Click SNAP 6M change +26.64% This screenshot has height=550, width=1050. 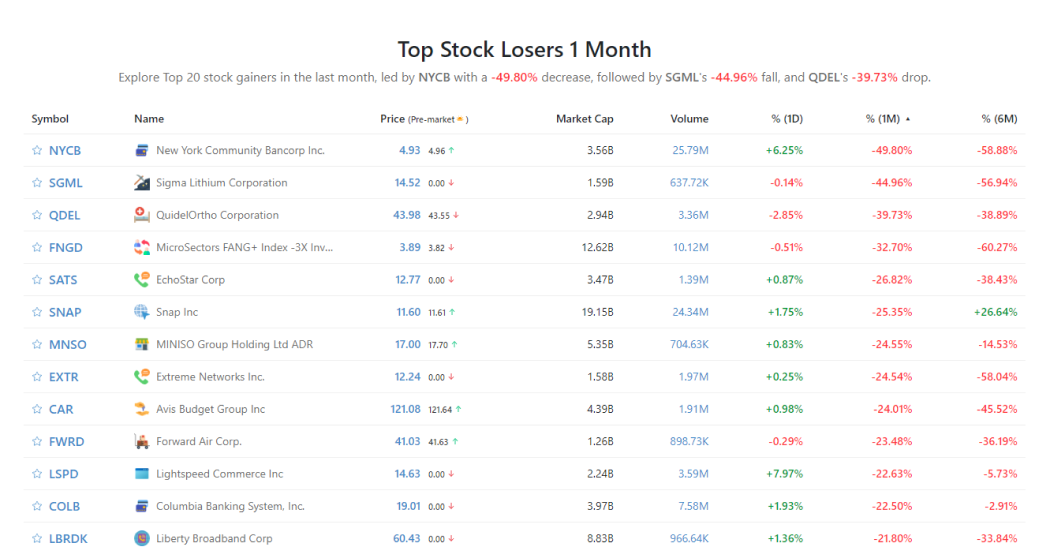[x=996, y=312]
